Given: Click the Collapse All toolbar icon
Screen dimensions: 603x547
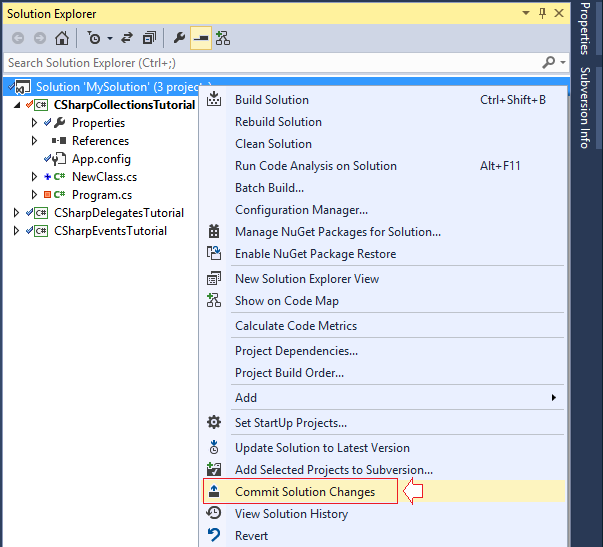Looking at the screenshot, I should tap(149, 38).
